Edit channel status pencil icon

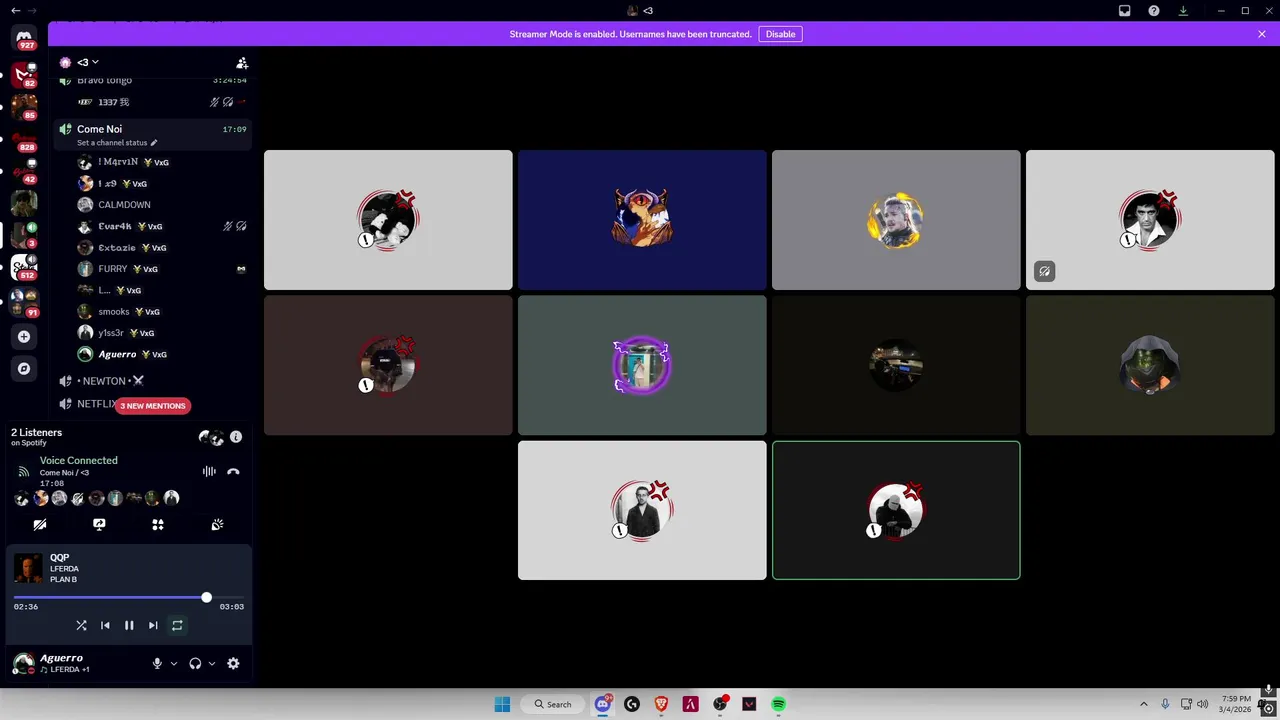click(x=154, y=143)
